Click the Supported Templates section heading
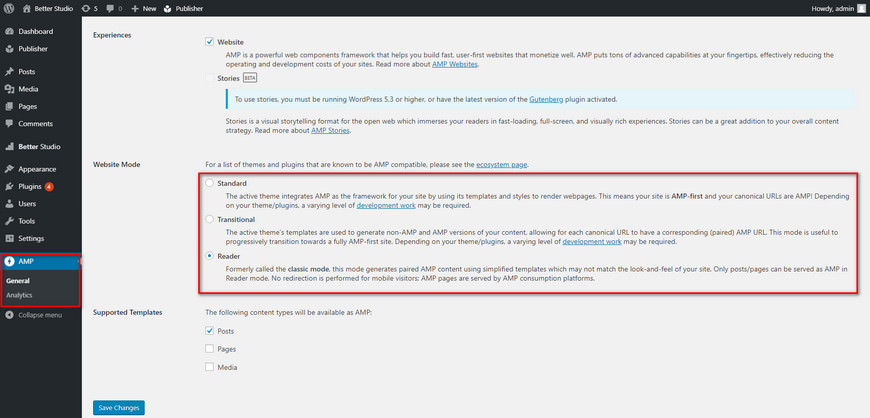The width and height of the screenshot is (870, 418). point(128,313)
